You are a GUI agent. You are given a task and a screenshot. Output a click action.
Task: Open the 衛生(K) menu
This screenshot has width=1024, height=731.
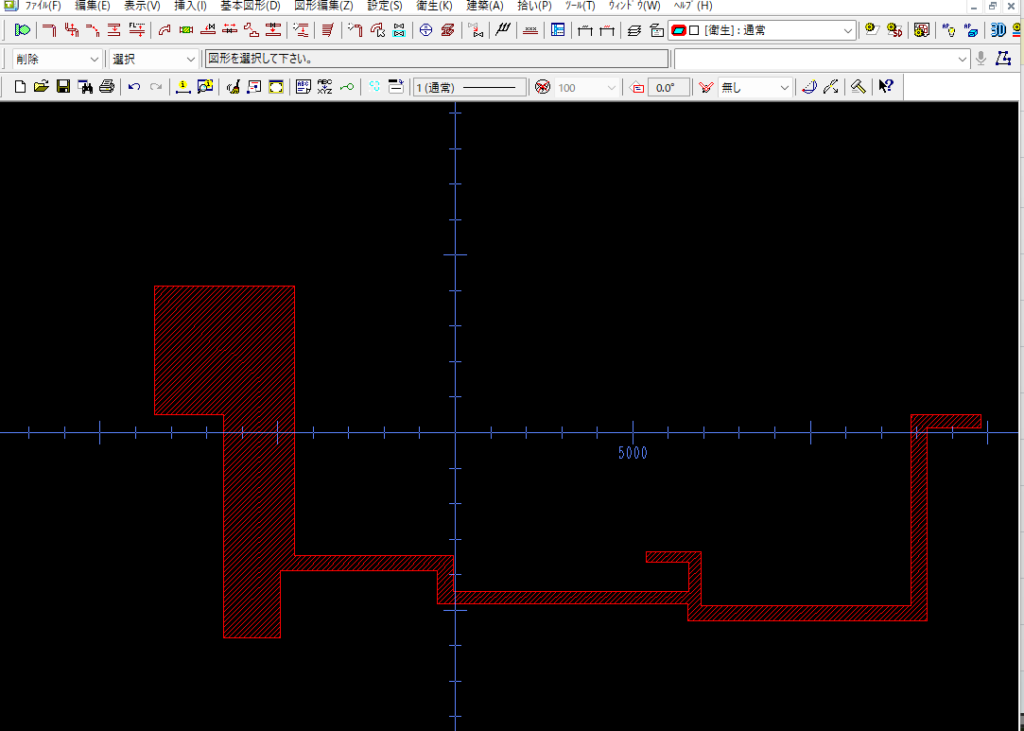[x=434, y=6]
